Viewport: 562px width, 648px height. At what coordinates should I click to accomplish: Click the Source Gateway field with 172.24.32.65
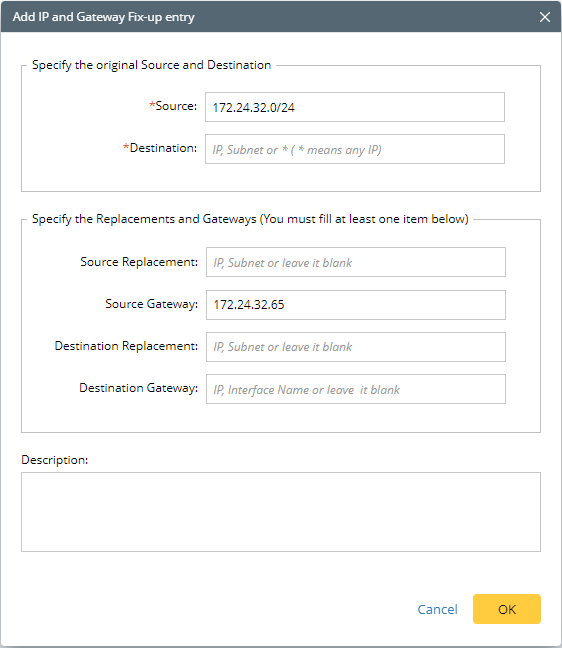[355, 305]
